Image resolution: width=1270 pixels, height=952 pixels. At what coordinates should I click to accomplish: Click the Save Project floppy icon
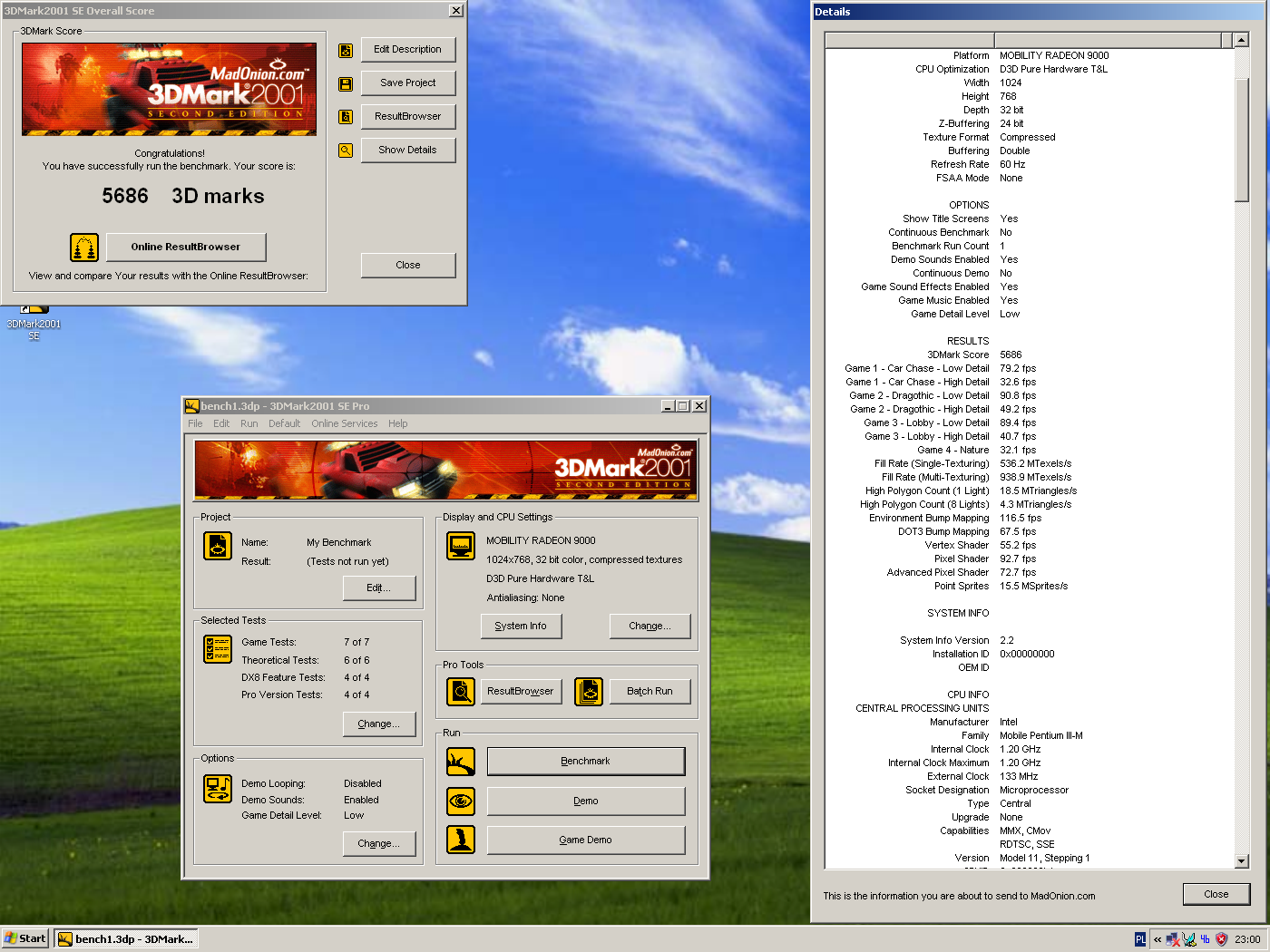[x=346, y=84]
